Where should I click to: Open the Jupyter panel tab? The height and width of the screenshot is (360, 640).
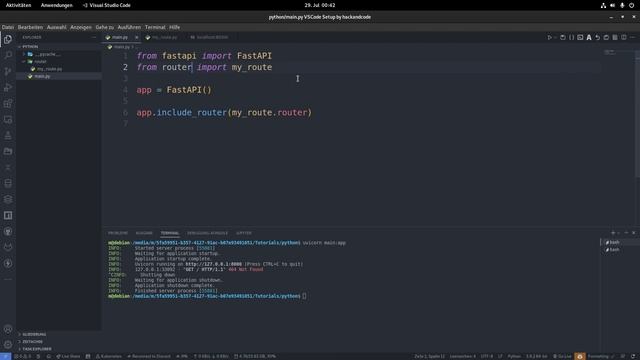point(244,233)
